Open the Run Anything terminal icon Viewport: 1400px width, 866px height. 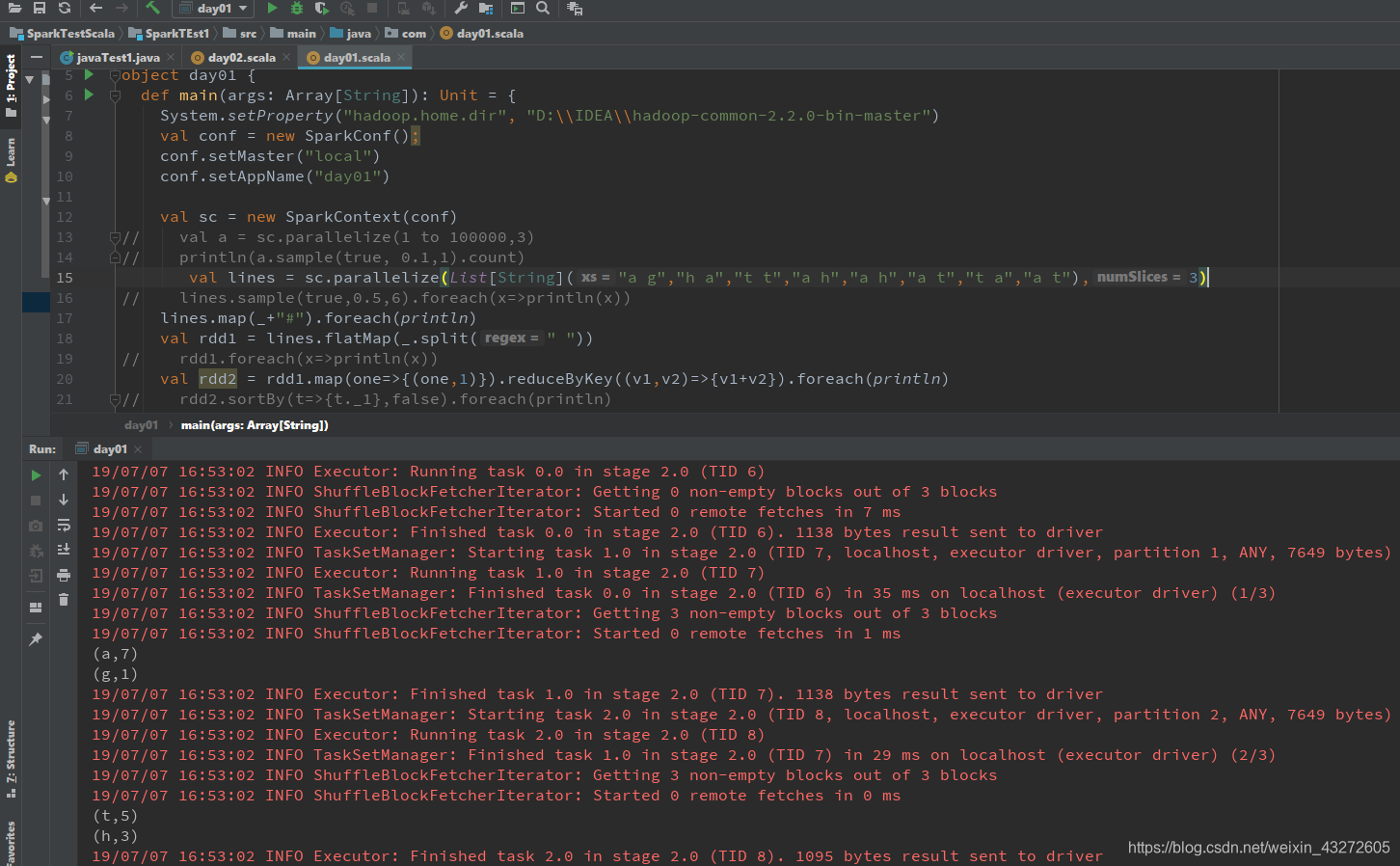pyautogui.click(x=518, y=8)
